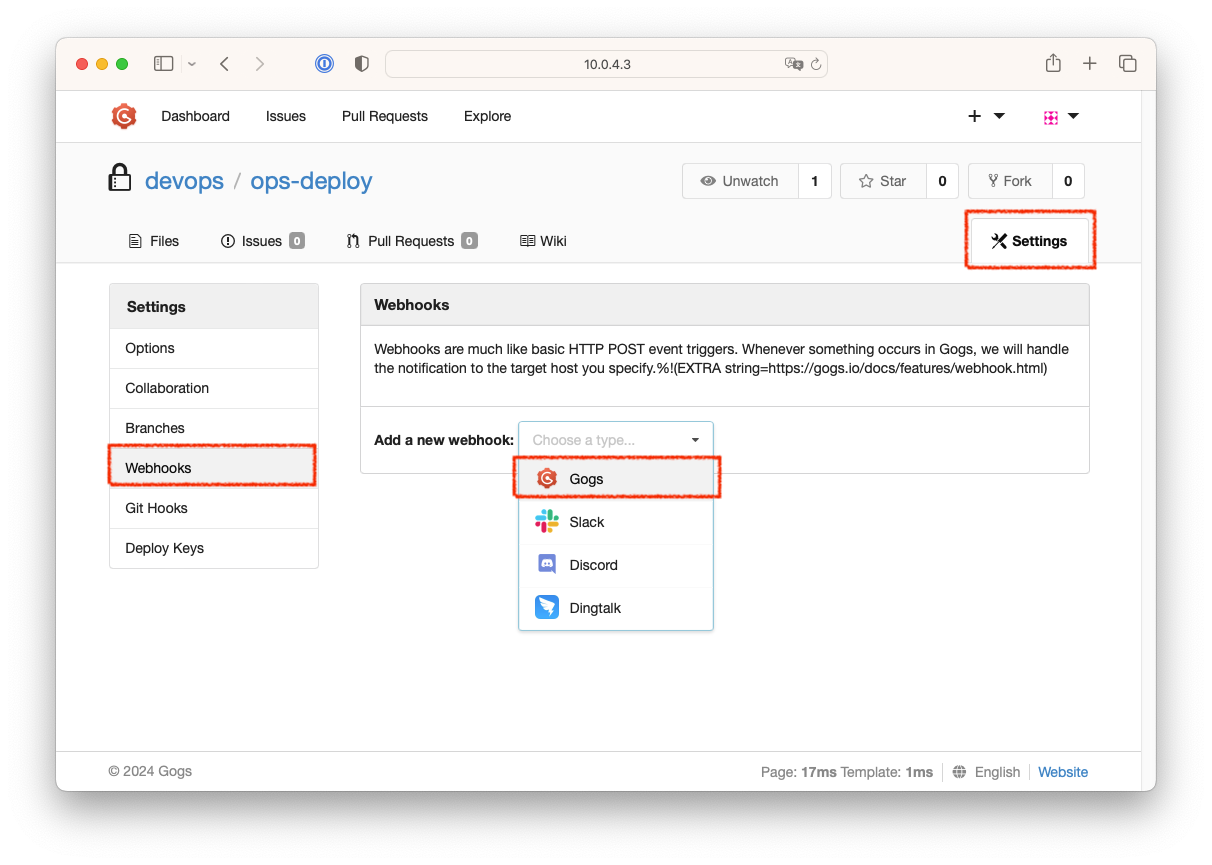Click the Webhooks panel header text
This screenshot has height=865, width=1212.
click(412, 305)
